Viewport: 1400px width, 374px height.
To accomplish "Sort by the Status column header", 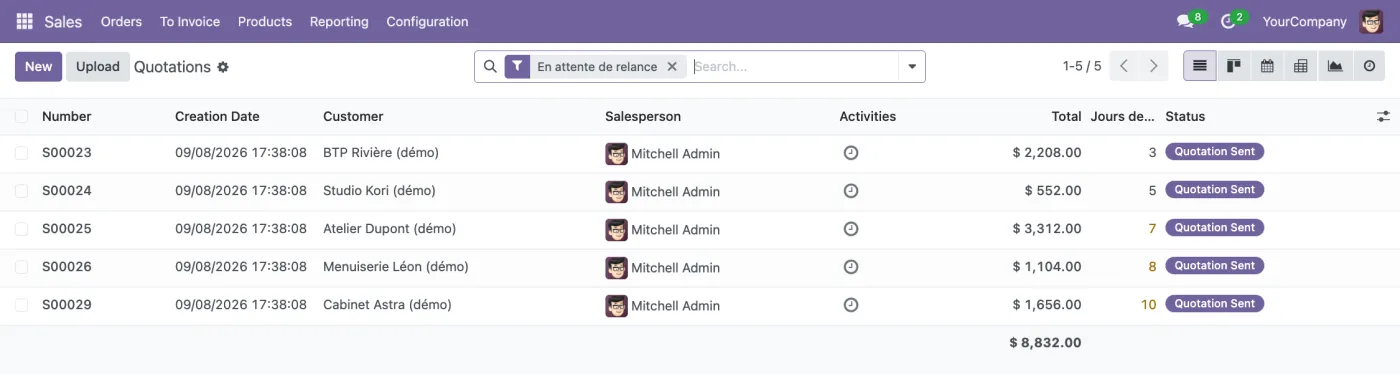I will (x=1185, y=117).
